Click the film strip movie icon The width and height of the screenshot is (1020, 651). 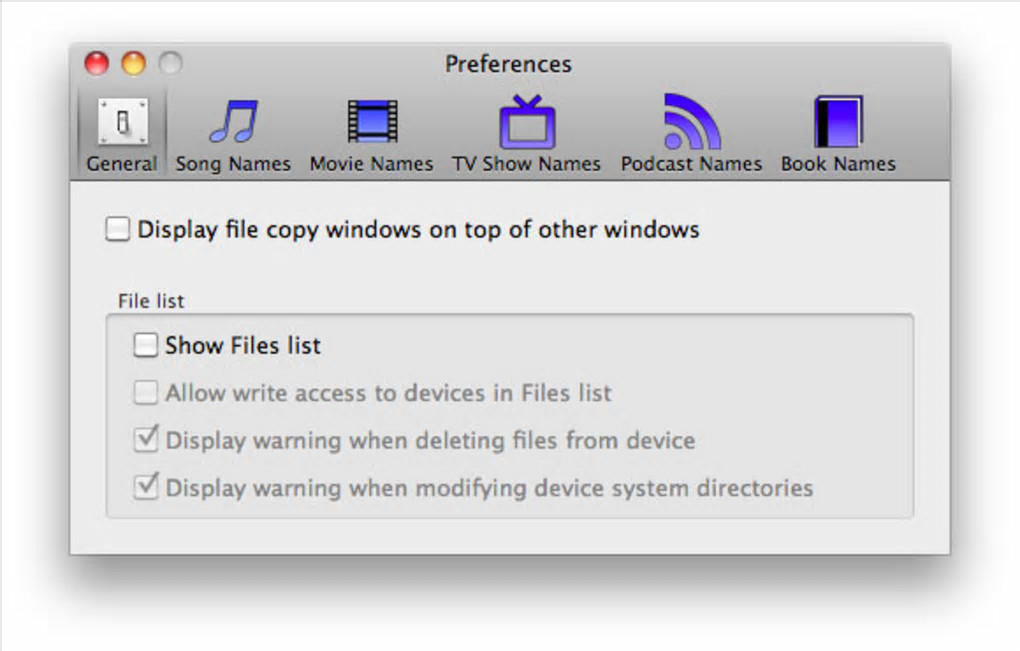click(372, 123)
